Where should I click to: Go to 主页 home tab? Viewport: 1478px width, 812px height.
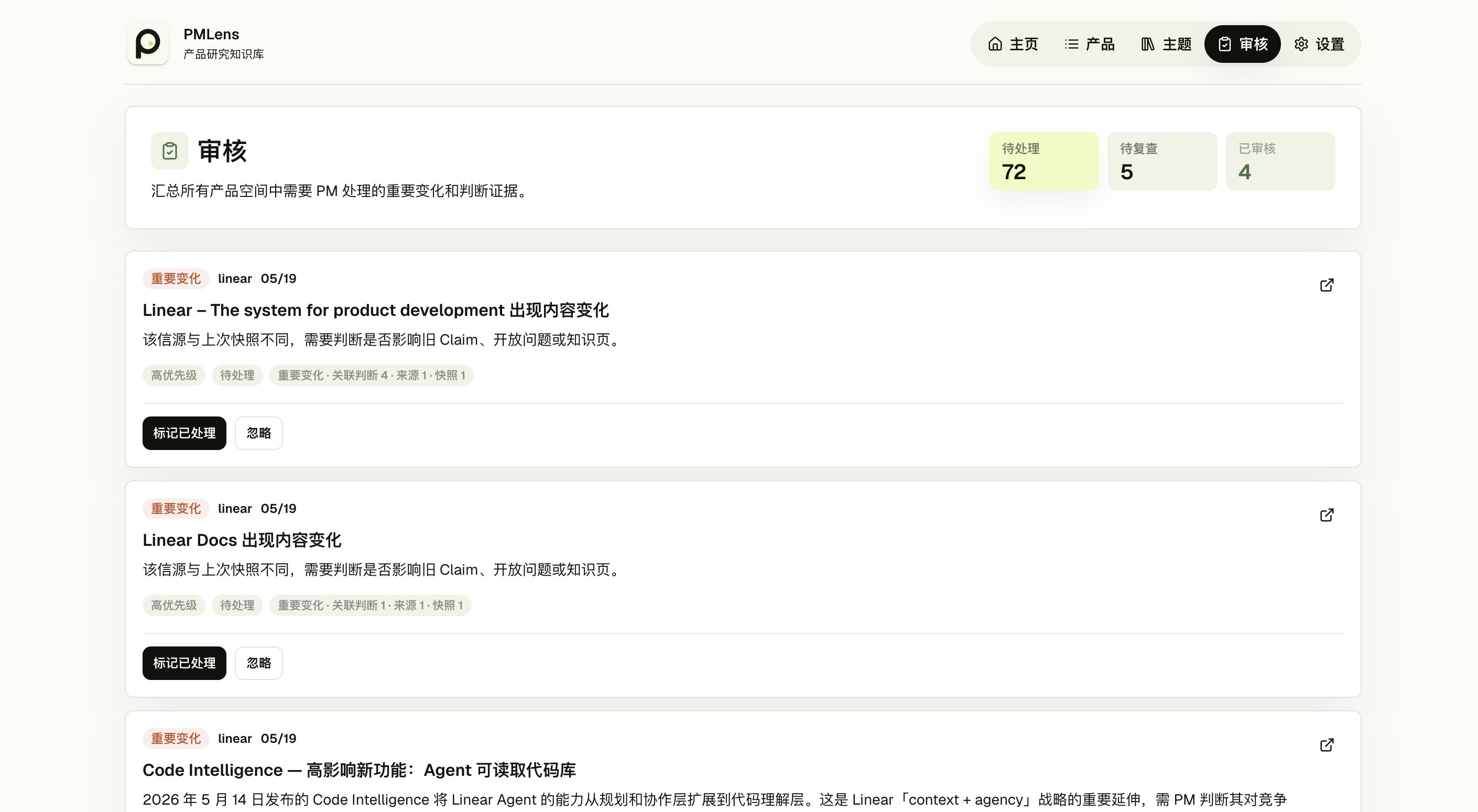[1013, 44]
